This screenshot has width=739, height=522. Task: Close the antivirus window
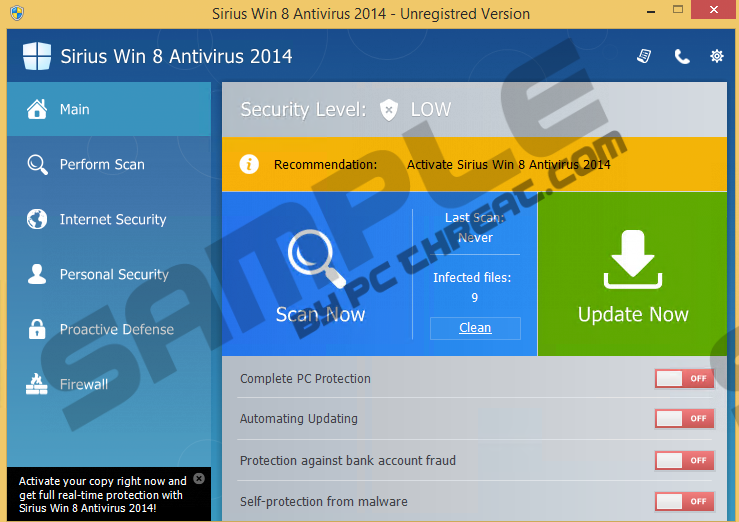pos(714,9)
